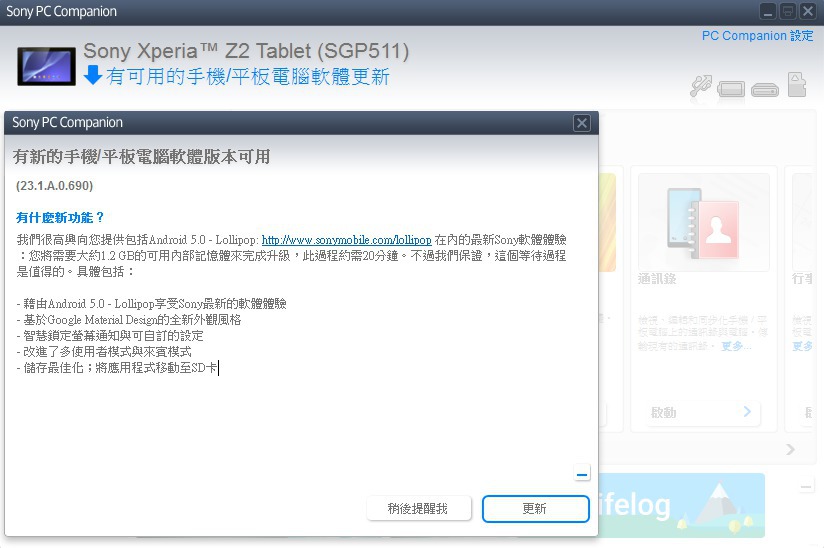The width and height of the screenshot is (824, 548).
Task: Click the Lifelog banner image
Action: click(682, 505)
